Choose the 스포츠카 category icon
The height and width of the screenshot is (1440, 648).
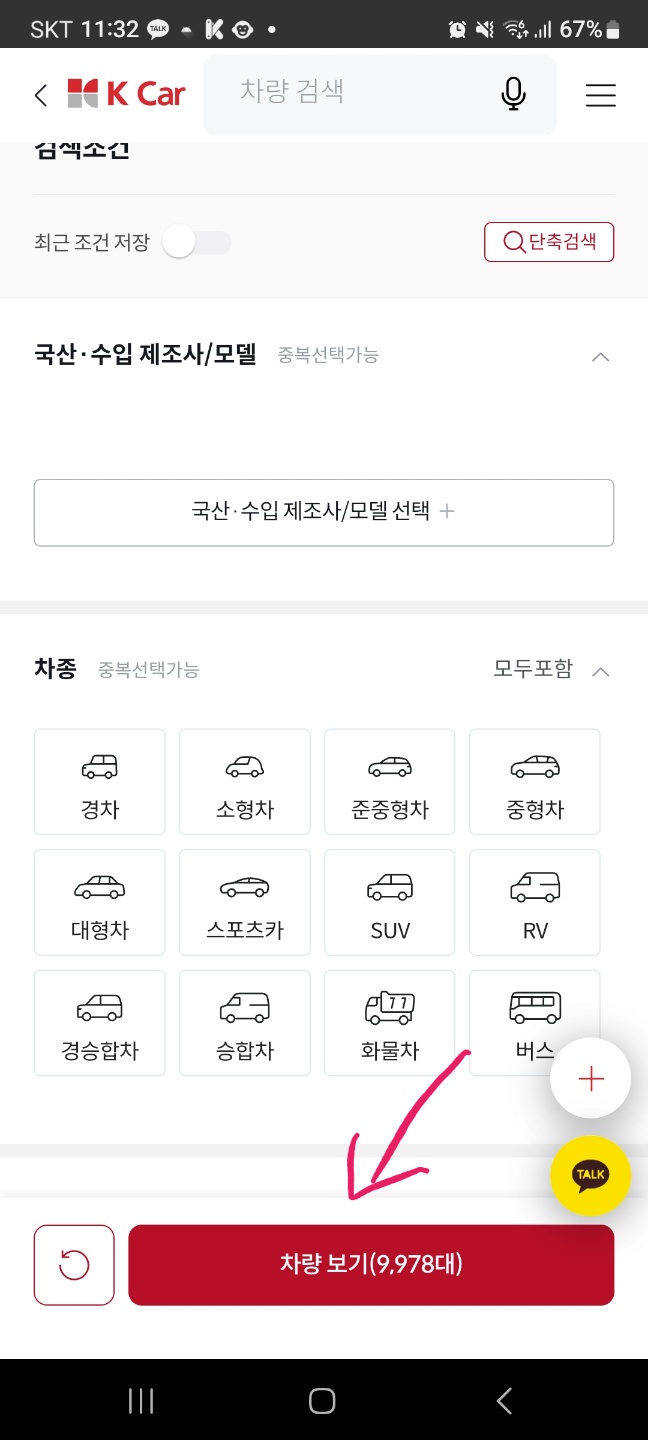[244, 901]
